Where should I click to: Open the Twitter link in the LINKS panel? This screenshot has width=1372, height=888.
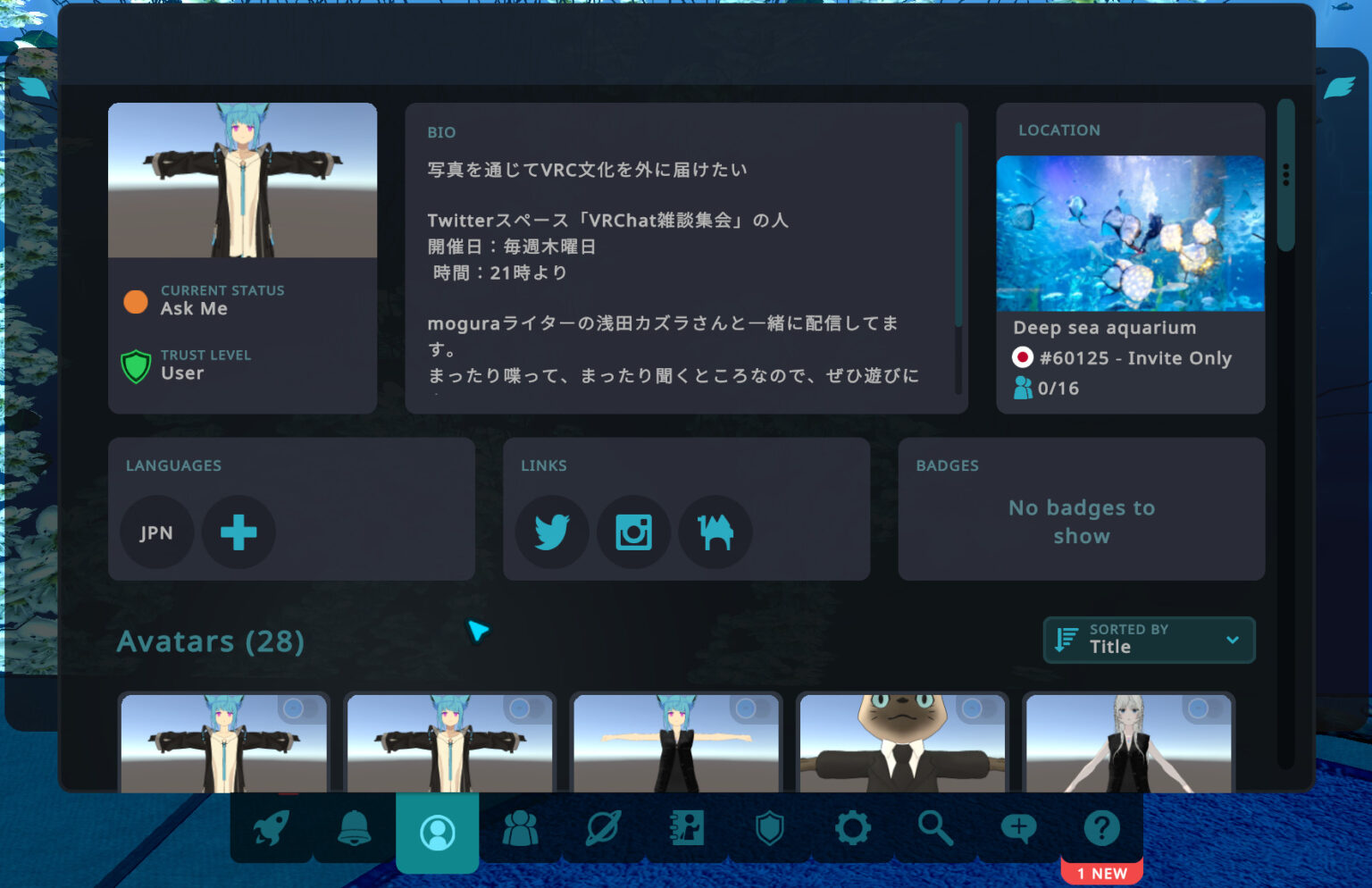(x=551, y=532)
